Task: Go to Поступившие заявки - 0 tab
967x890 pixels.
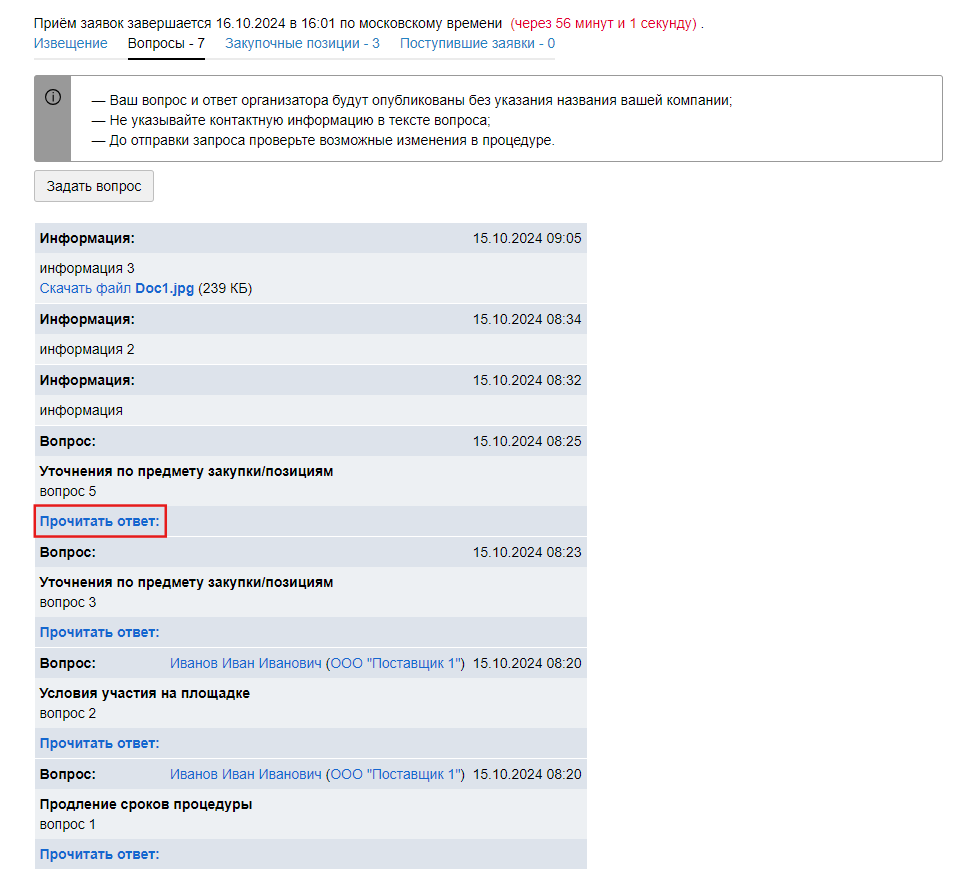Action: [477, 43]
